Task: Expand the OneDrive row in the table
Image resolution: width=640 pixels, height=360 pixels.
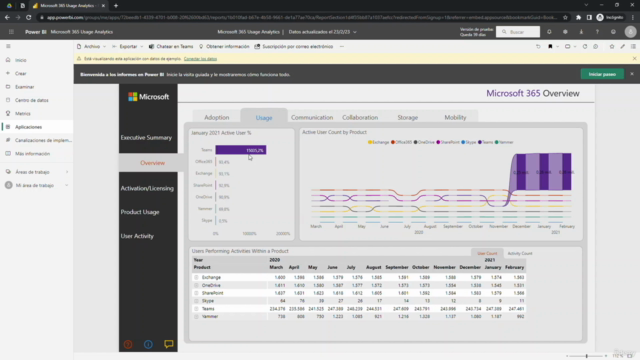Action: point(196,285)
